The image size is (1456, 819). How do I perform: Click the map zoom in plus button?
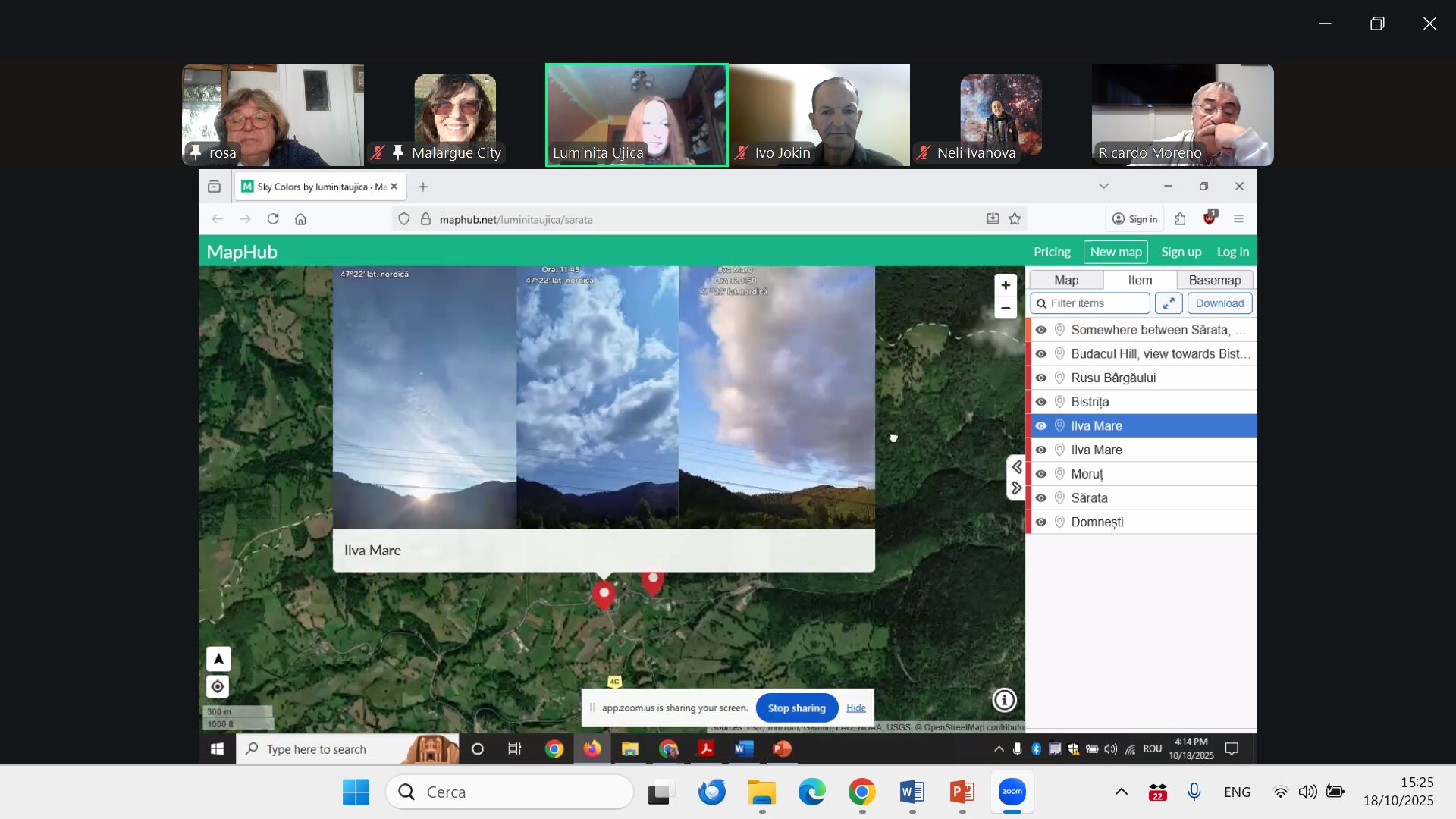(1006, 285)
